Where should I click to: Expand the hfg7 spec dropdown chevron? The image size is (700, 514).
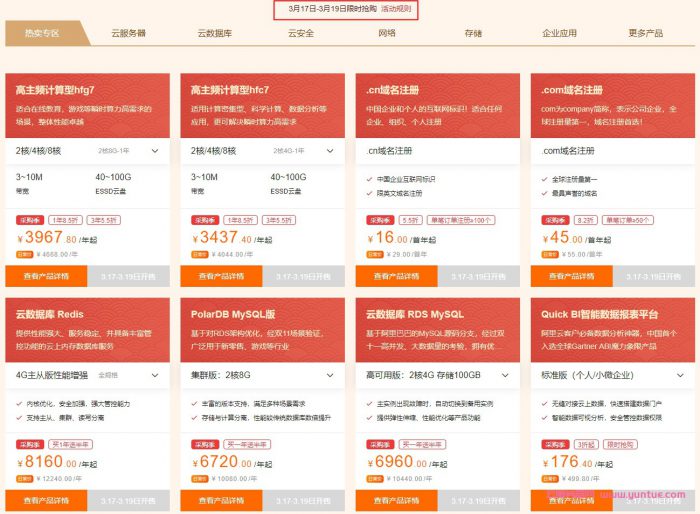coord(155,151)
